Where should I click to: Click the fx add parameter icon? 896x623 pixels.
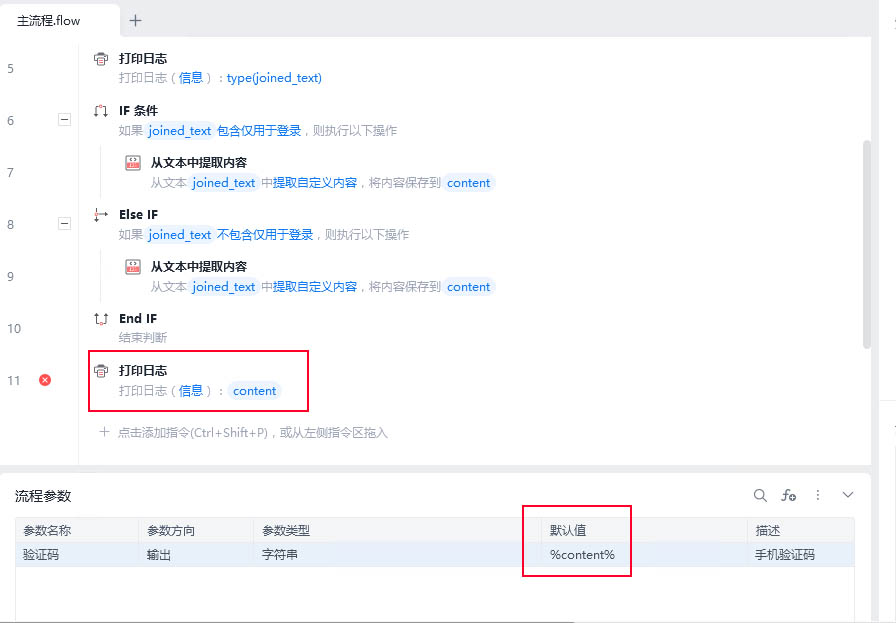789,495
